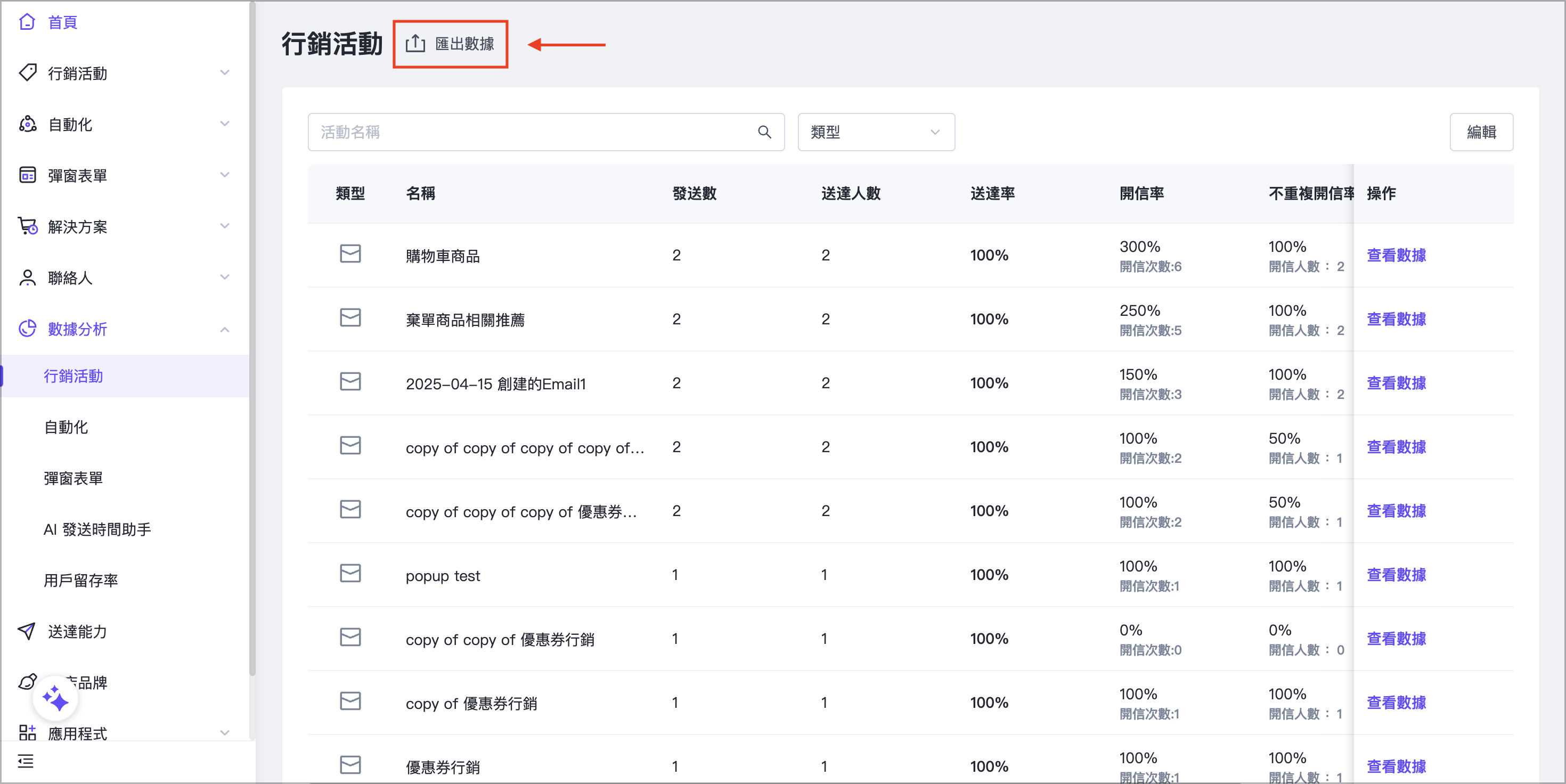Expand the 自動化 sidebar menu chevron
1566x784 pixels.
point(224,124)
